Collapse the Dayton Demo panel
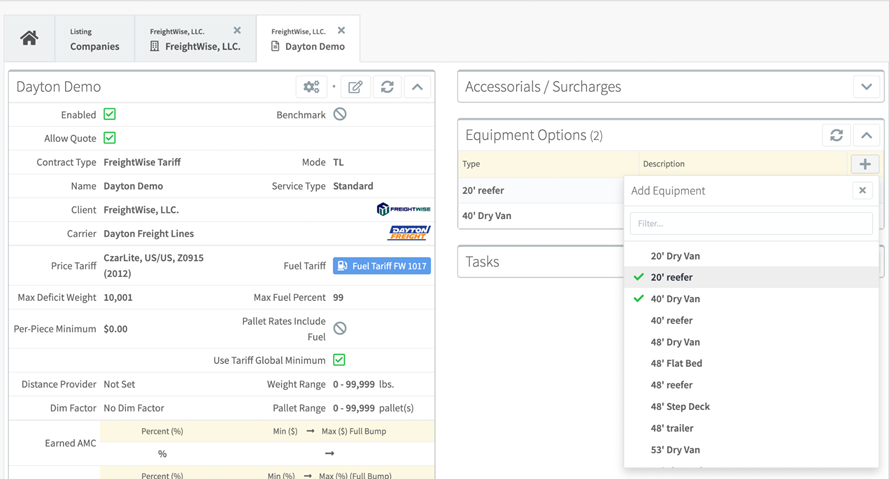 417,87
